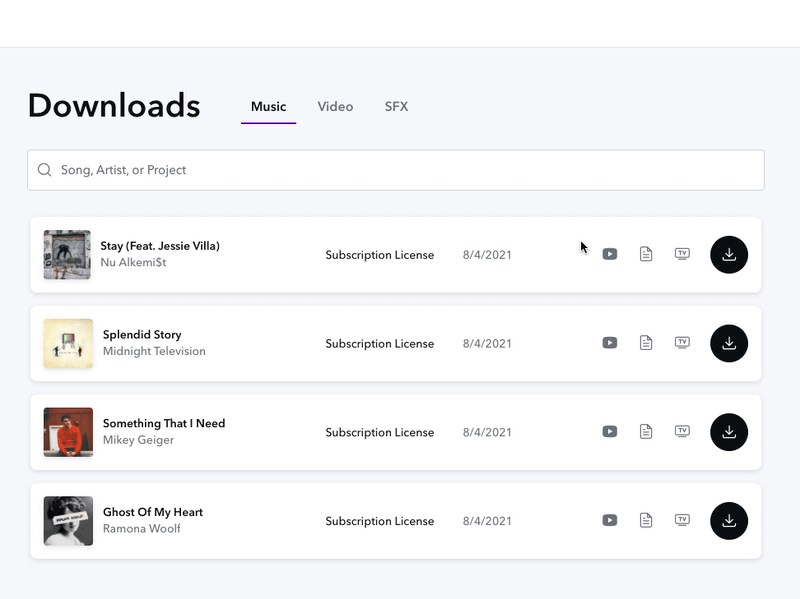The width and height of the screenshot is (800, 599).
Task: Click the album artwork for Splendid Story
Action: (66, 343)
